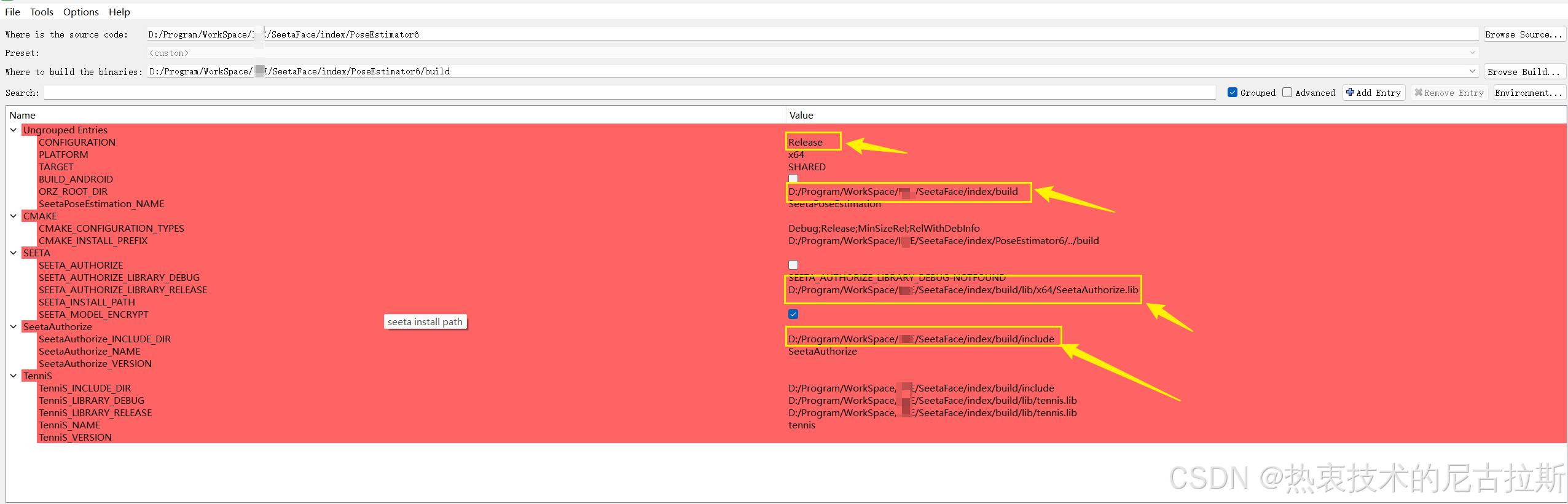Select the TenniS_LIBRARY_RELEASE entry
The image size is (1568, 504).
(x=95, y=412)
